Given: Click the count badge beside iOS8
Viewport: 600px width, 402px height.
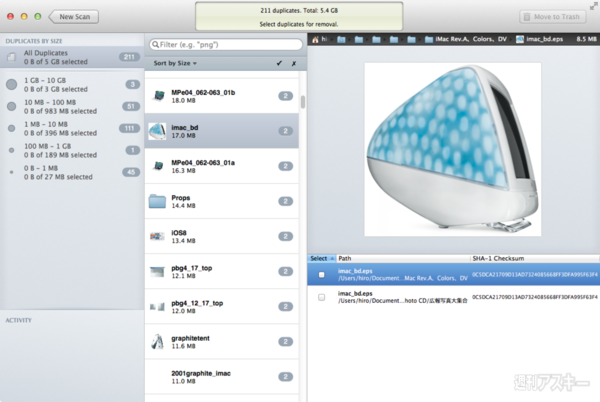Looking at the screenshot, I should click(x=285, y=236).
